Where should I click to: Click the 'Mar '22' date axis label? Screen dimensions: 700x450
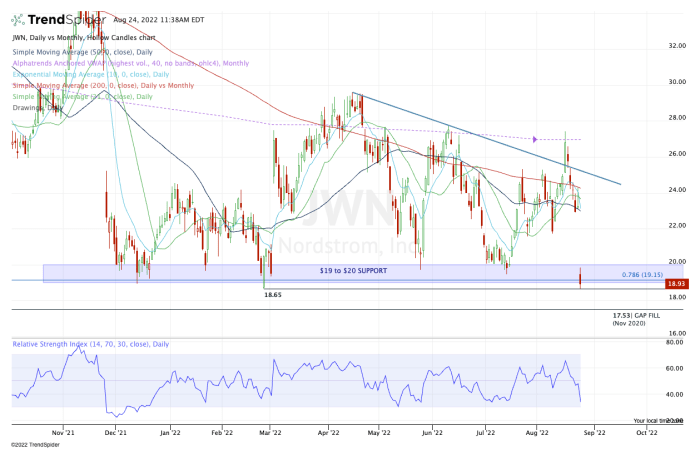click(x=270, y=433)
